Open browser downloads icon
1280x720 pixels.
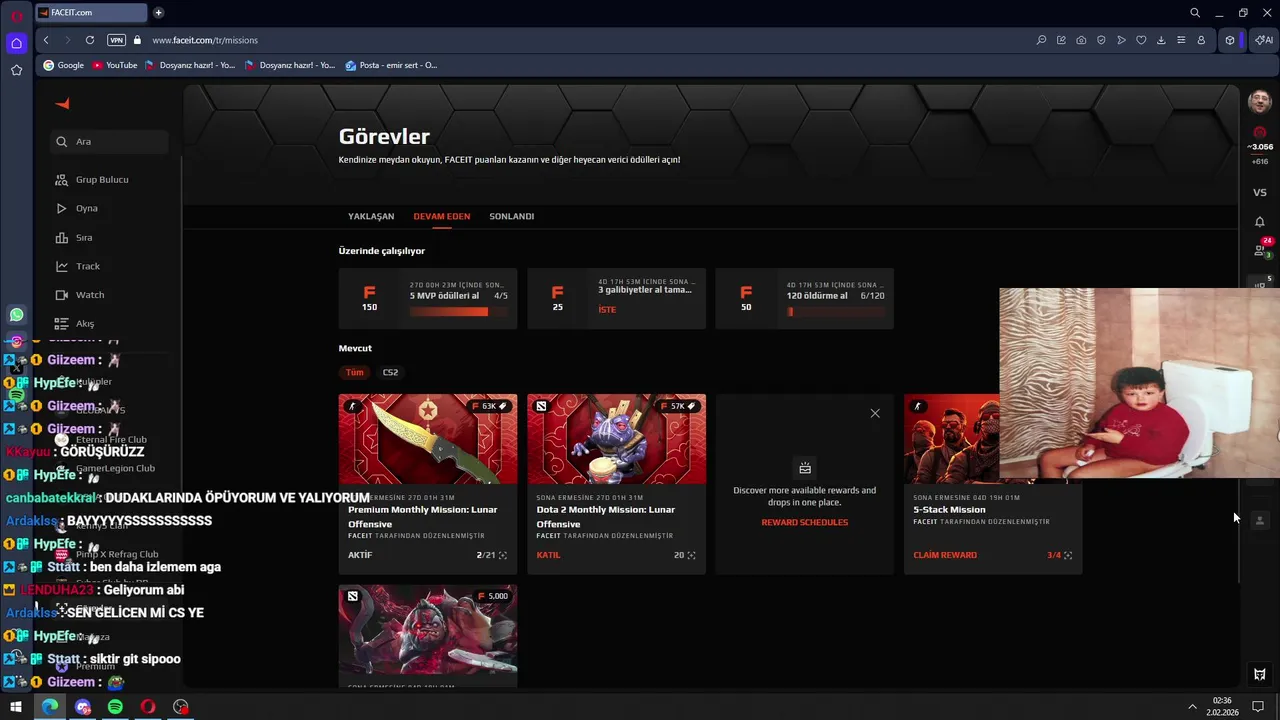[x=1161, y=40]
